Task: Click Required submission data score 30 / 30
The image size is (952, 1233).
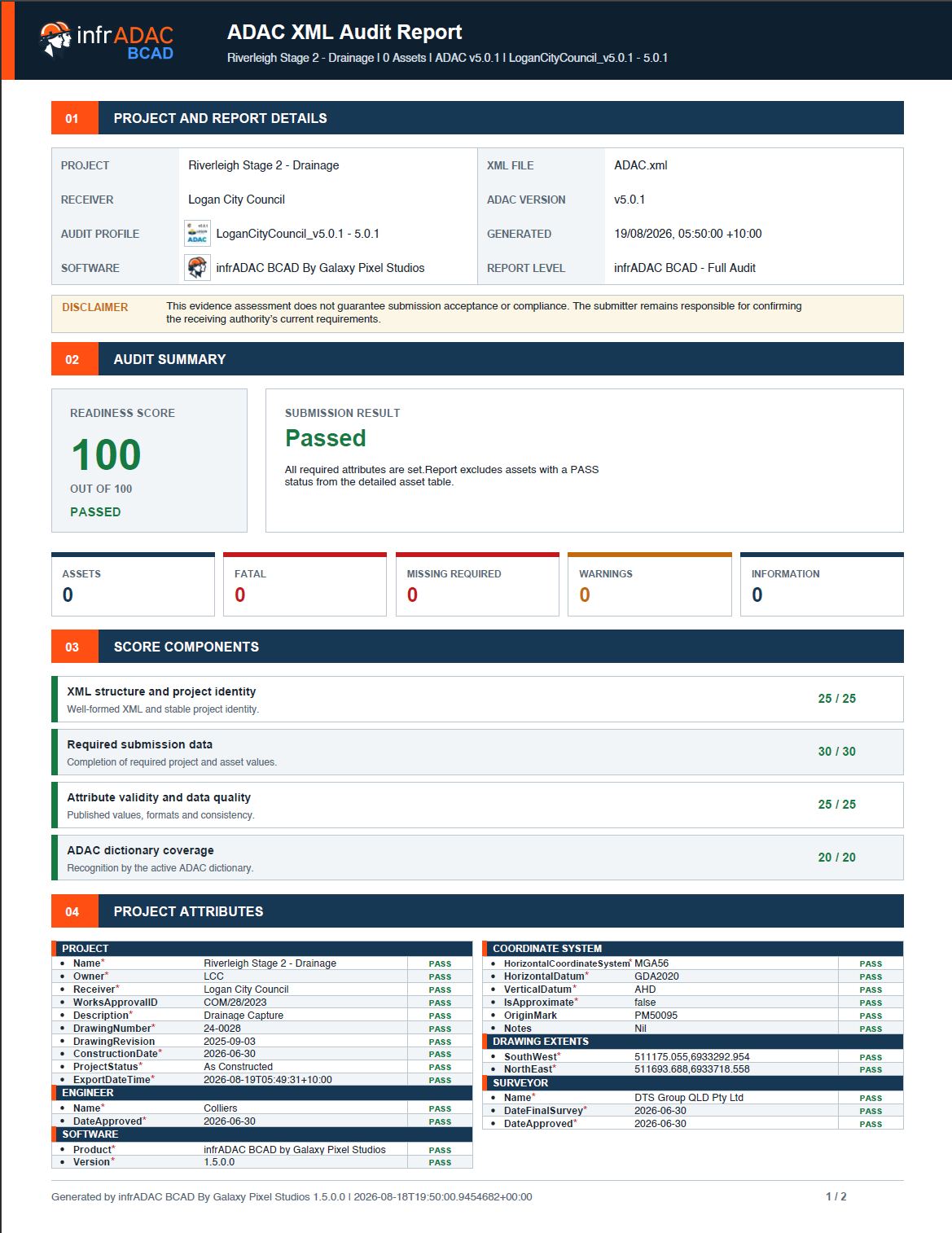Action: click(x=837, y=752)
